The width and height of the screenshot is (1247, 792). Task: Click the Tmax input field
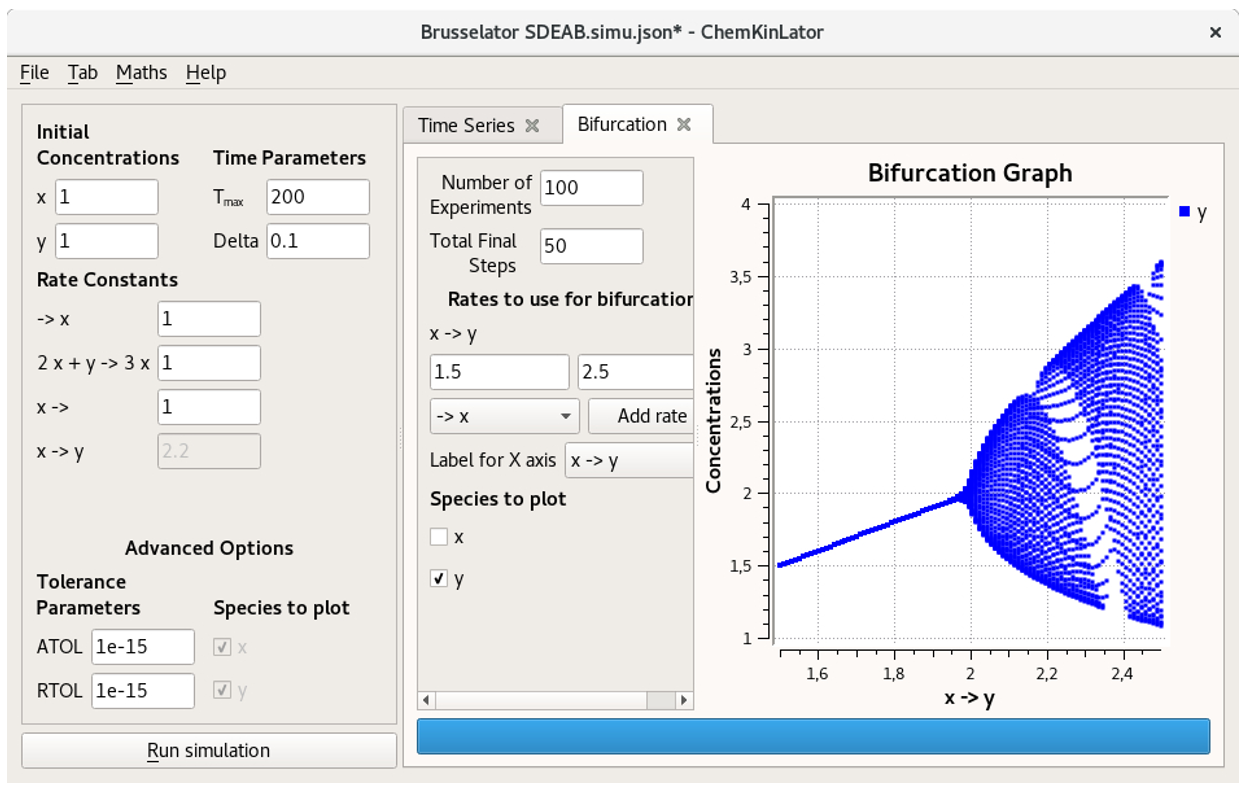click(x=317, y=196)
